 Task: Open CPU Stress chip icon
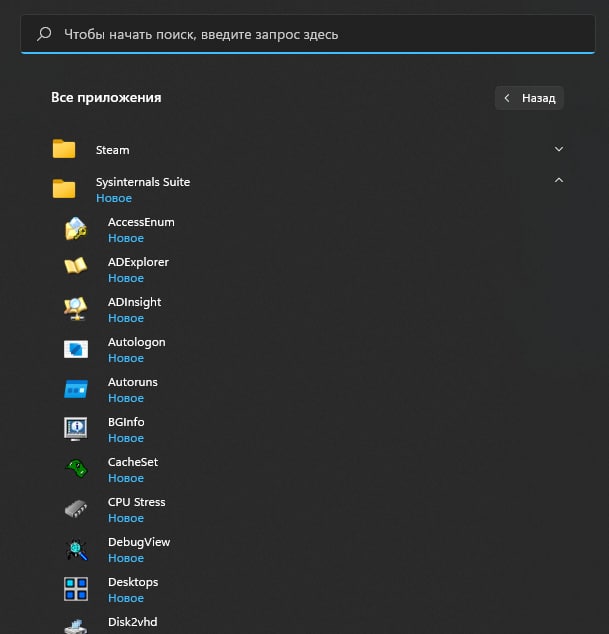pyautogui.click(x=76, y=509)
